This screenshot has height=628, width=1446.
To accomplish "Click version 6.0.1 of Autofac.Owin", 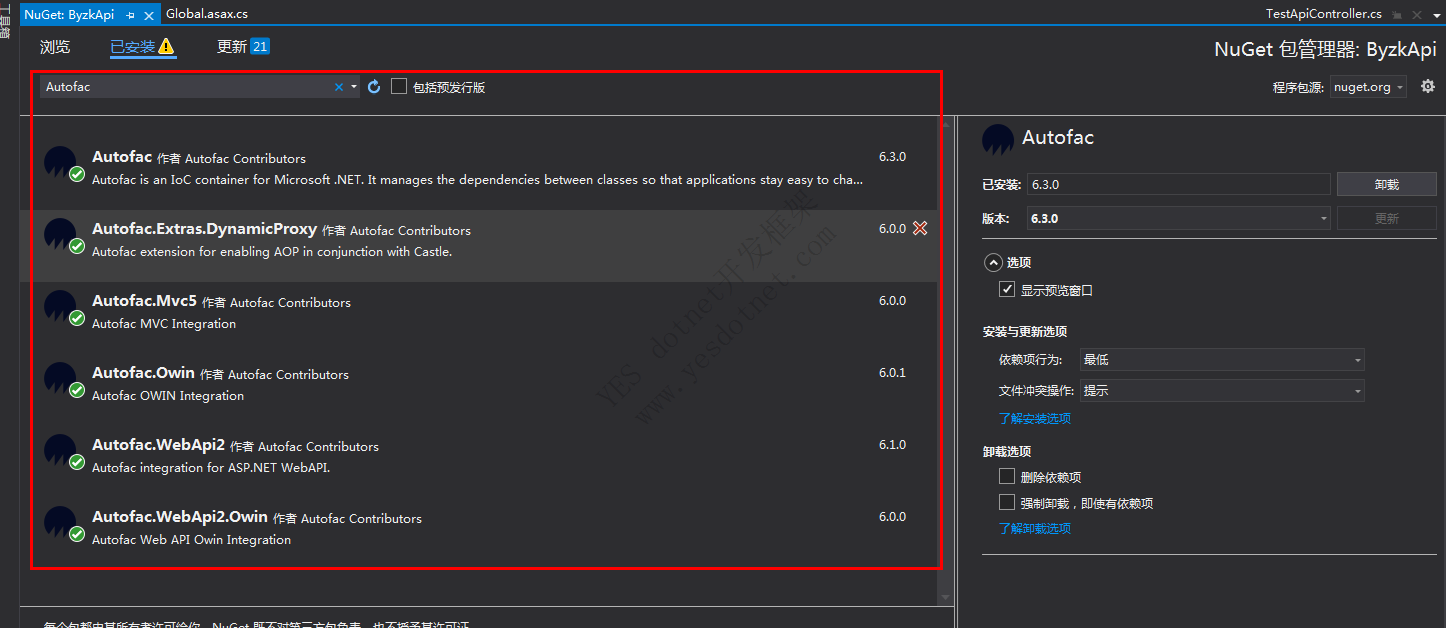I will click(x=892, y=373).
